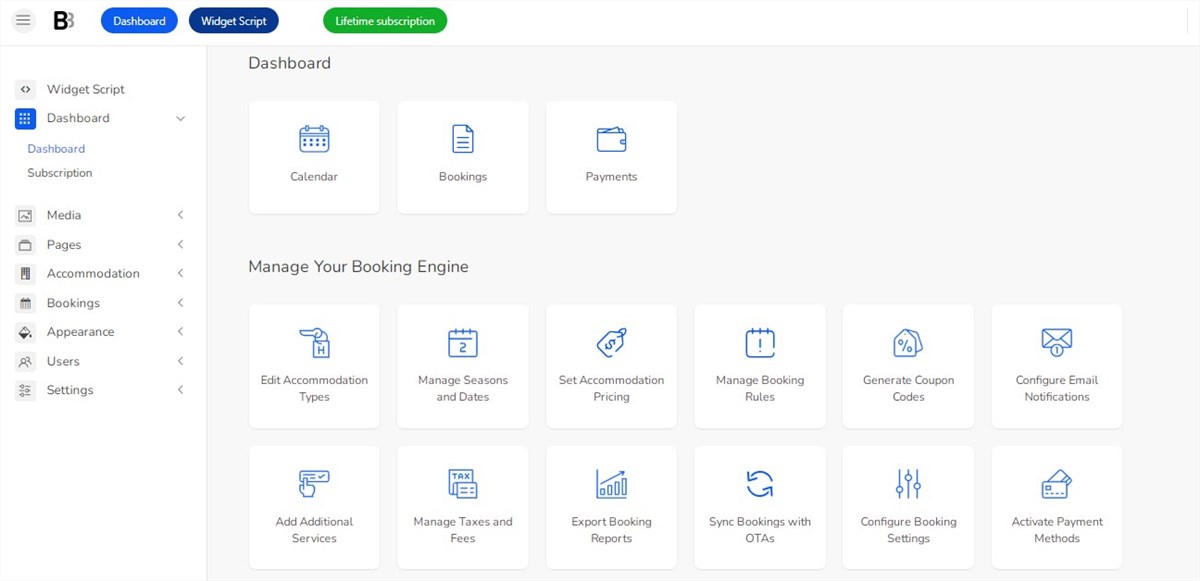Select the Media sidebar entry
1200x581 pixels.
pyautogui.click(x=62, y=215)
